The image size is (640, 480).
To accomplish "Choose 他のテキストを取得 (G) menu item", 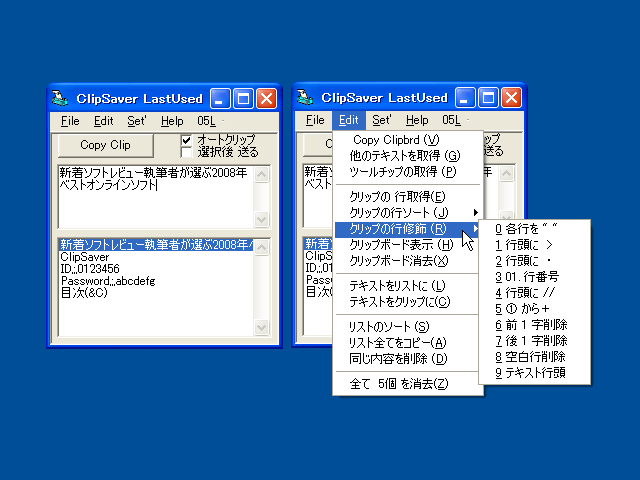I will point(407,156).
